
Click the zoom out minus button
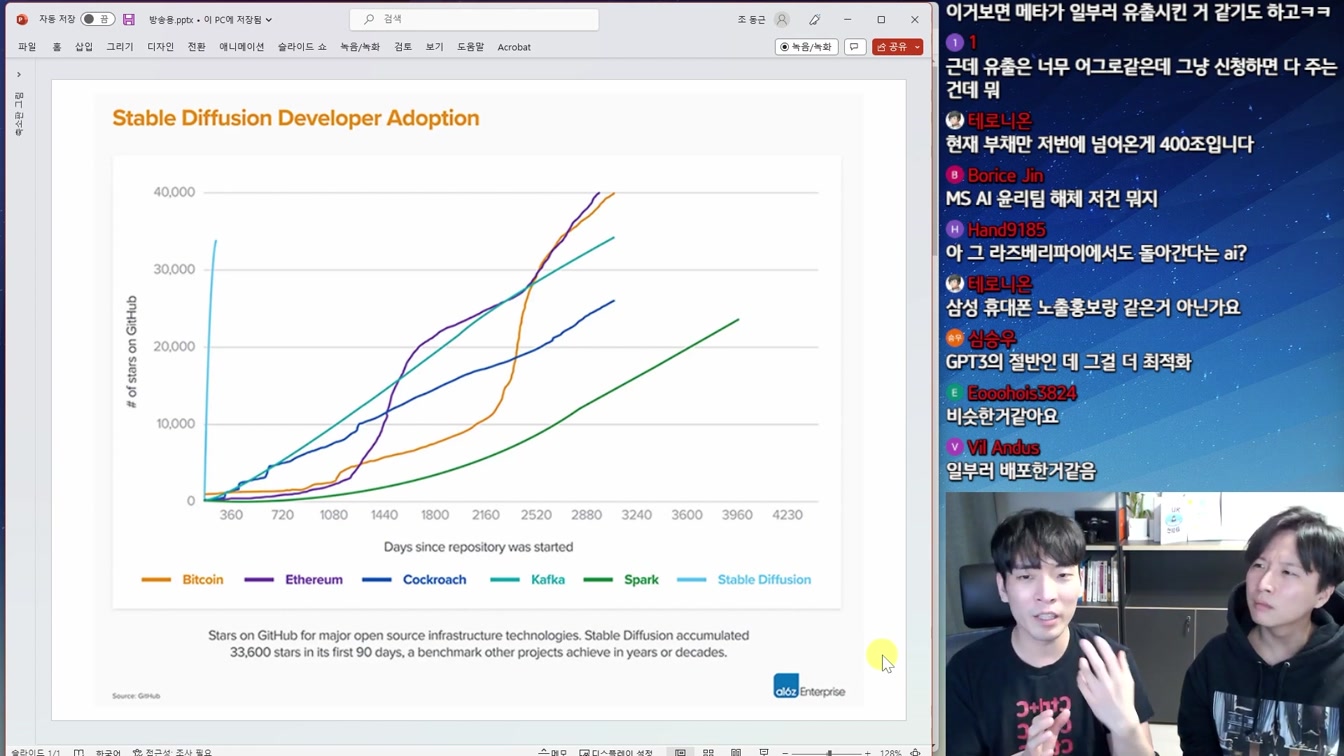coord(785,752)
